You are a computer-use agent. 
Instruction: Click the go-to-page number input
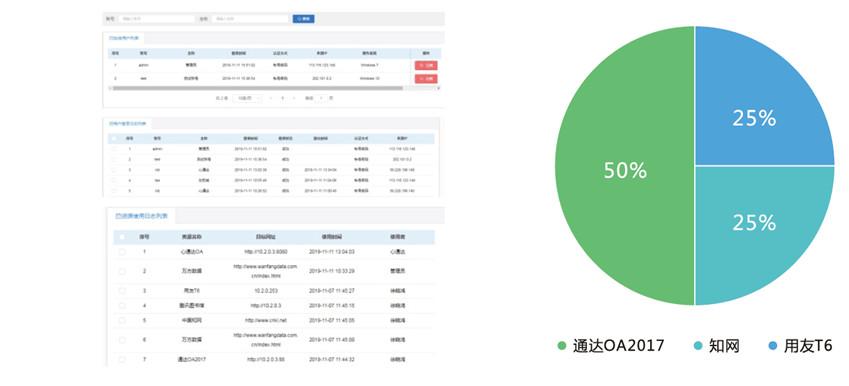pos(321,98)
